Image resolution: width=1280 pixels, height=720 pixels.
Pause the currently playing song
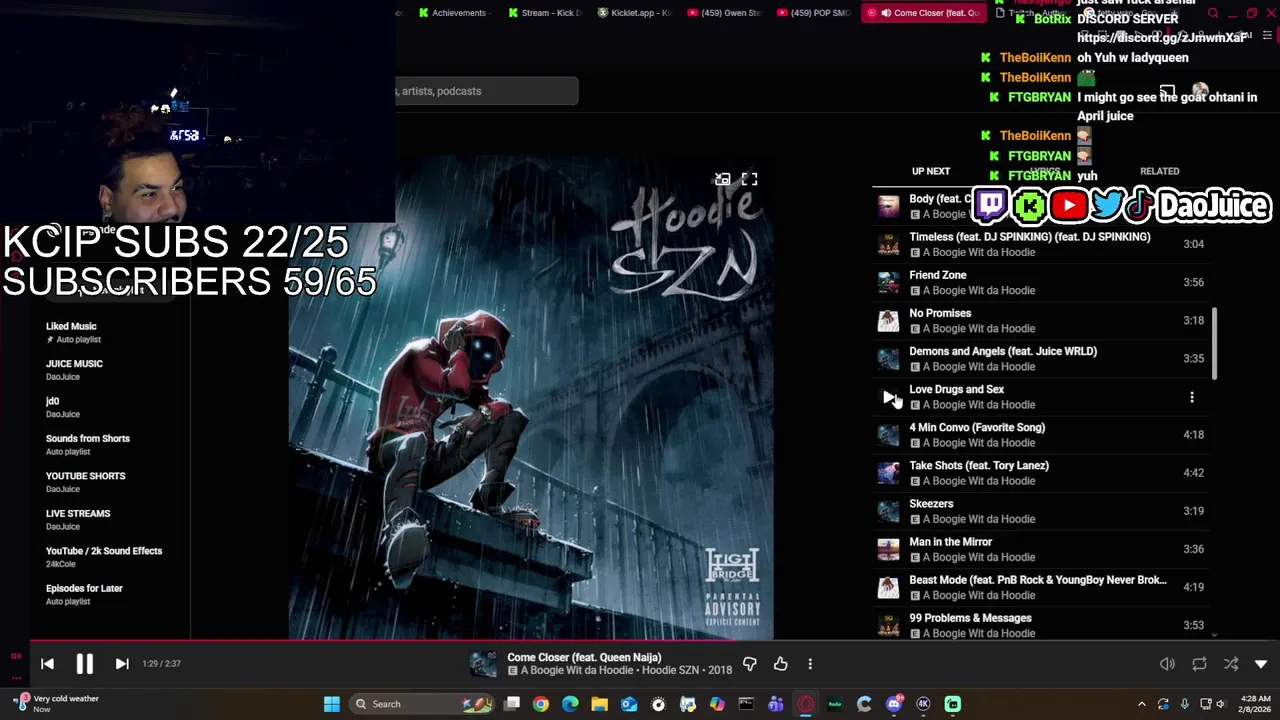point(84,663)
